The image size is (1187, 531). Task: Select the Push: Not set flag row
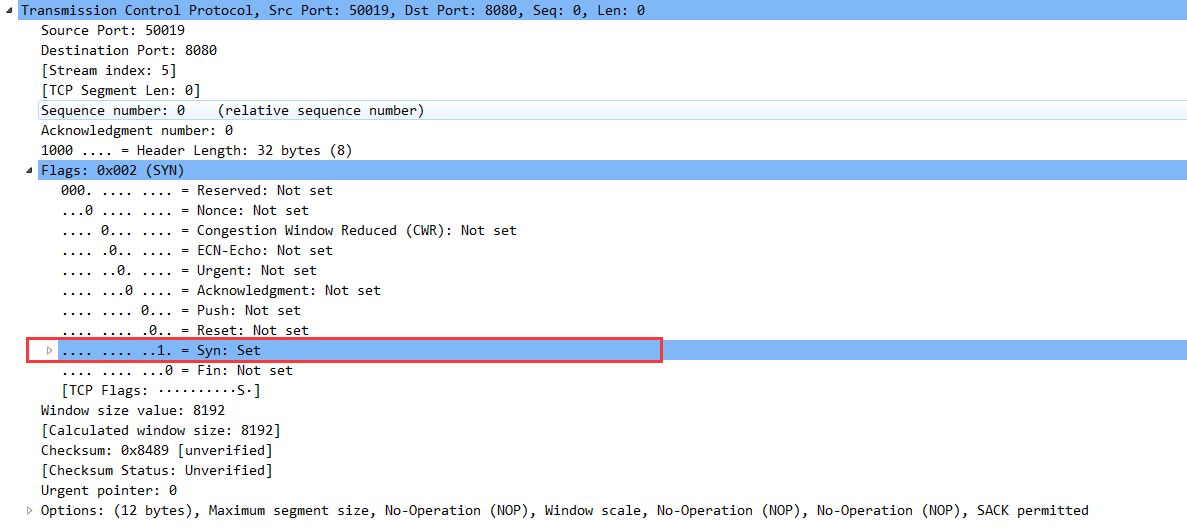coord(180,311)
